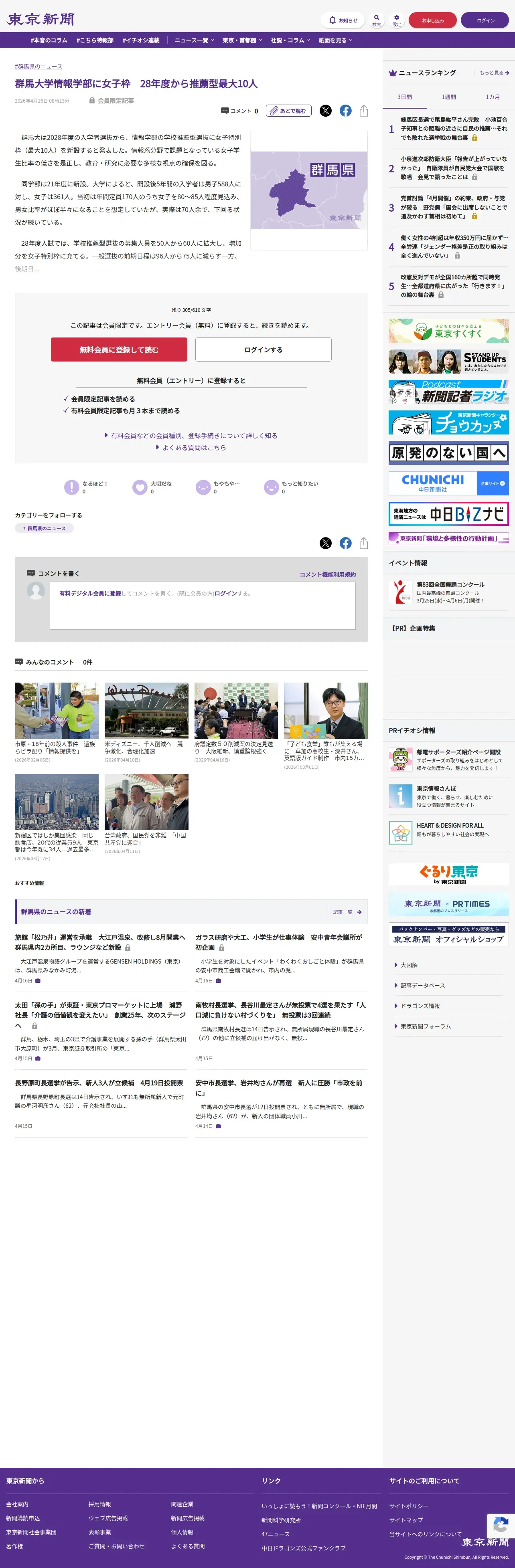
Task: Open the ログインする white button
Action: pos(263,350)
